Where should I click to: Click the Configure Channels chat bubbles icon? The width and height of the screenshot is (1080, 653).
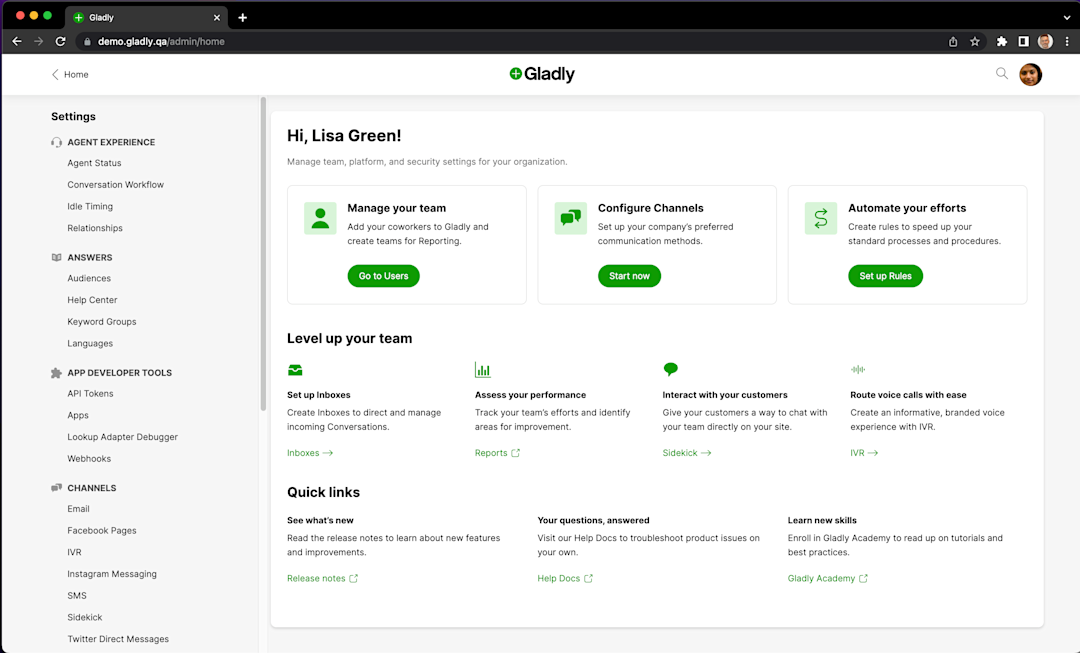[570, 218]
